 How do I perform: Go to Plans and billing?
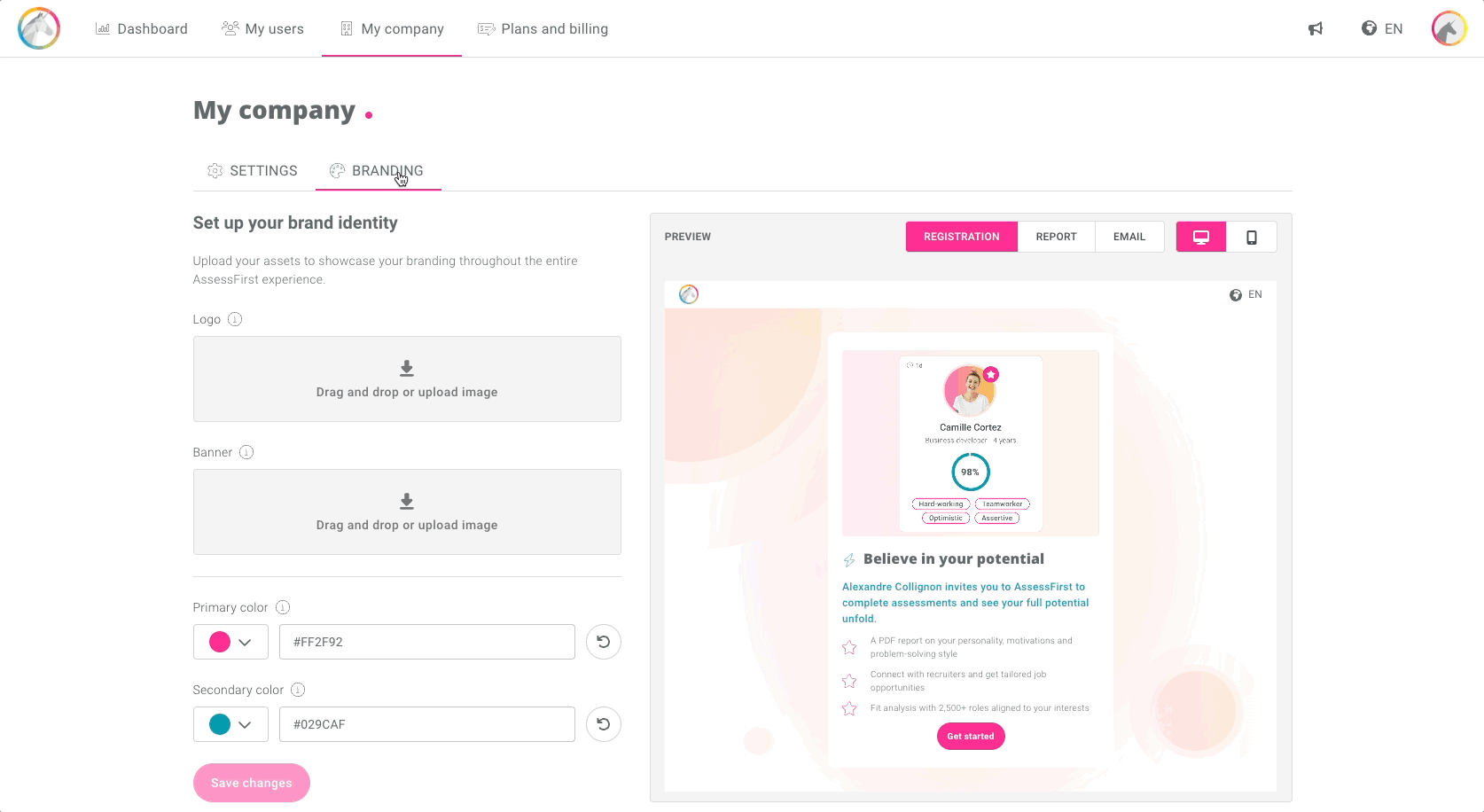click(543, 28)
